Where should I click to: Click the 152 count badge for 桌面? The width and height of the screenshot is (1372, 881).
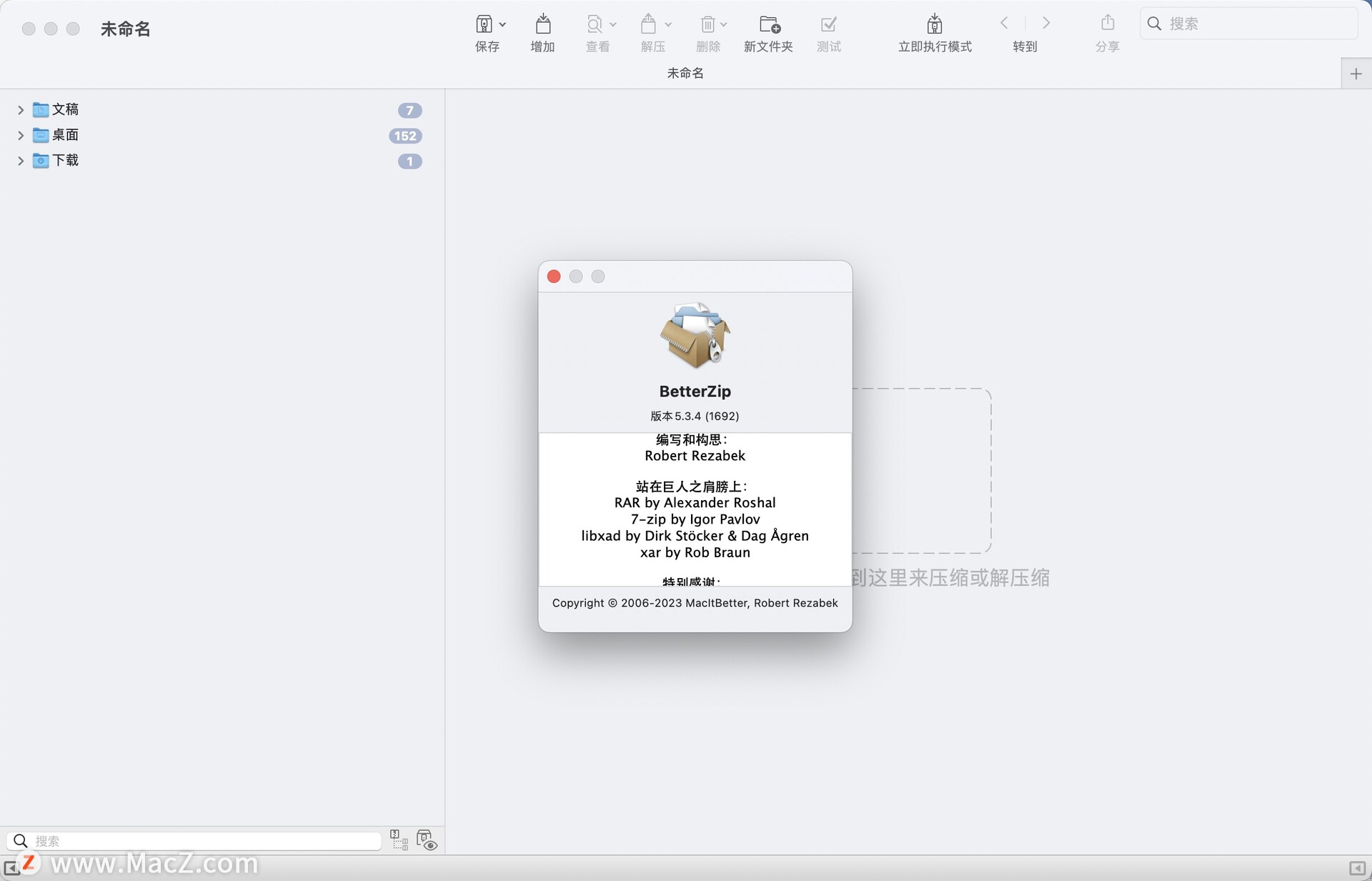pos(405,136)
